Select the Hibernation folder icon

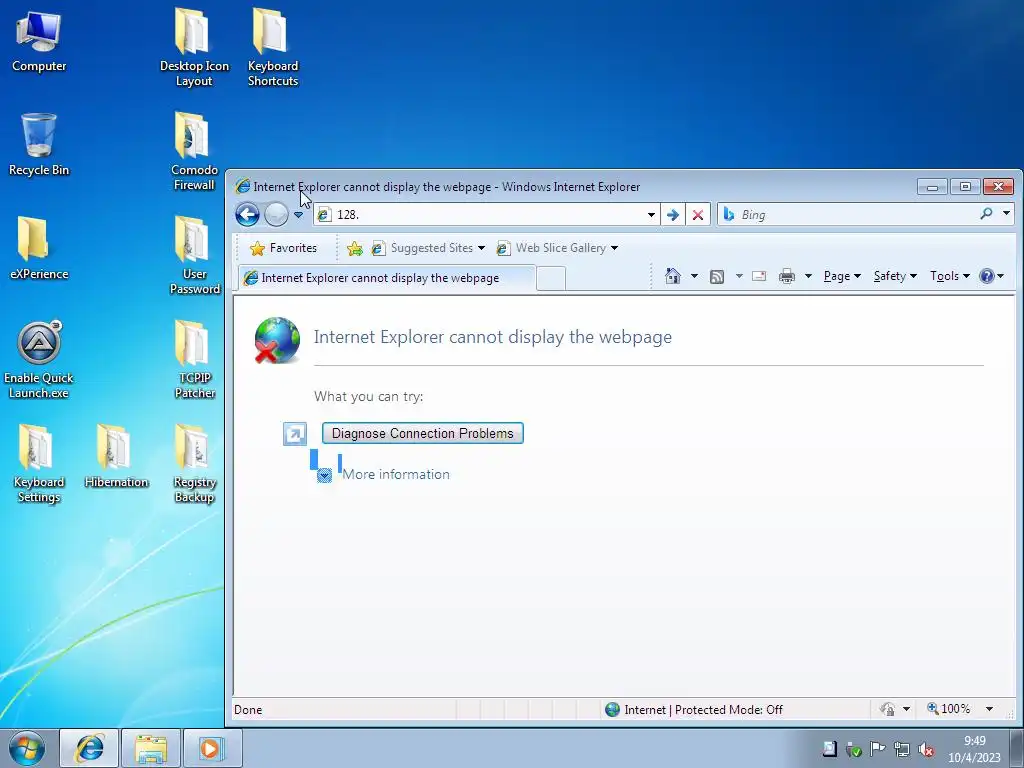[x=116, y=456]
